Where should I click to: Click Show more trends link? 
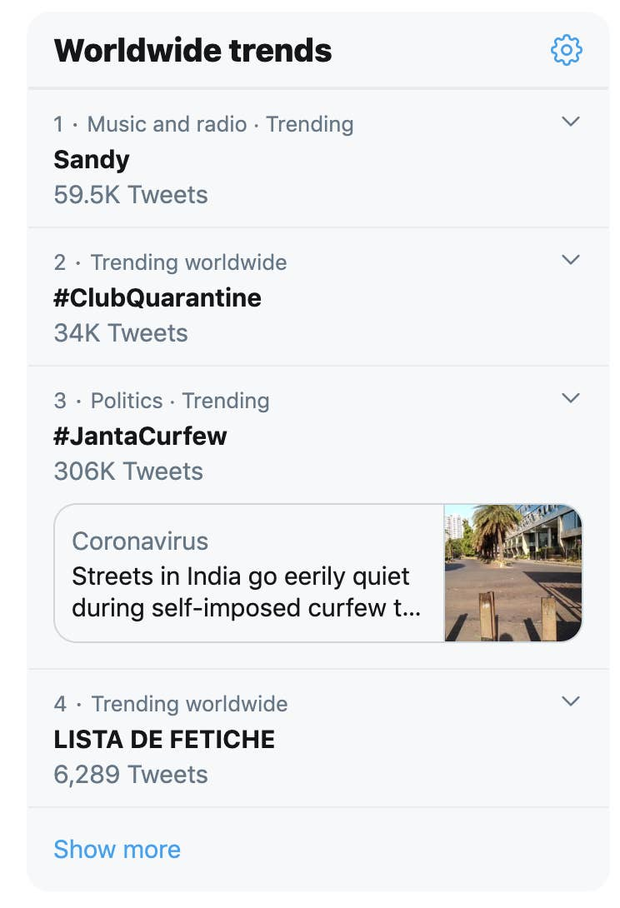tap(117, 849)
